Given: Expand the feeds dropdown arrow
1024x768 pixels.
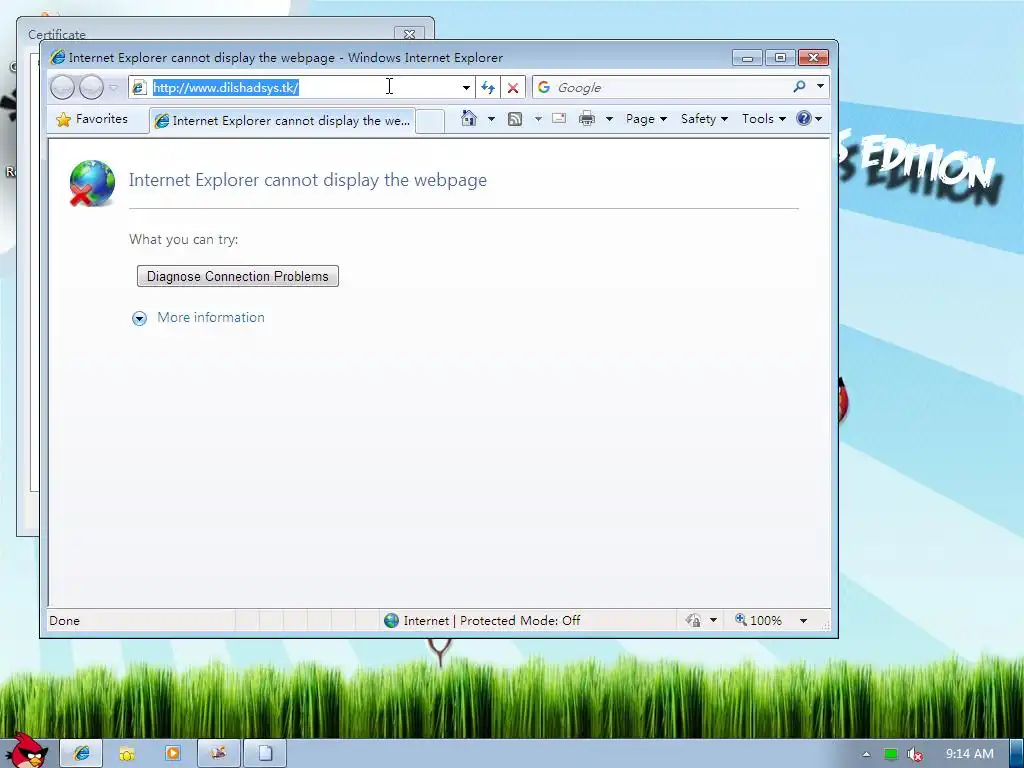Looking at the screenshot, I should 538,119.
